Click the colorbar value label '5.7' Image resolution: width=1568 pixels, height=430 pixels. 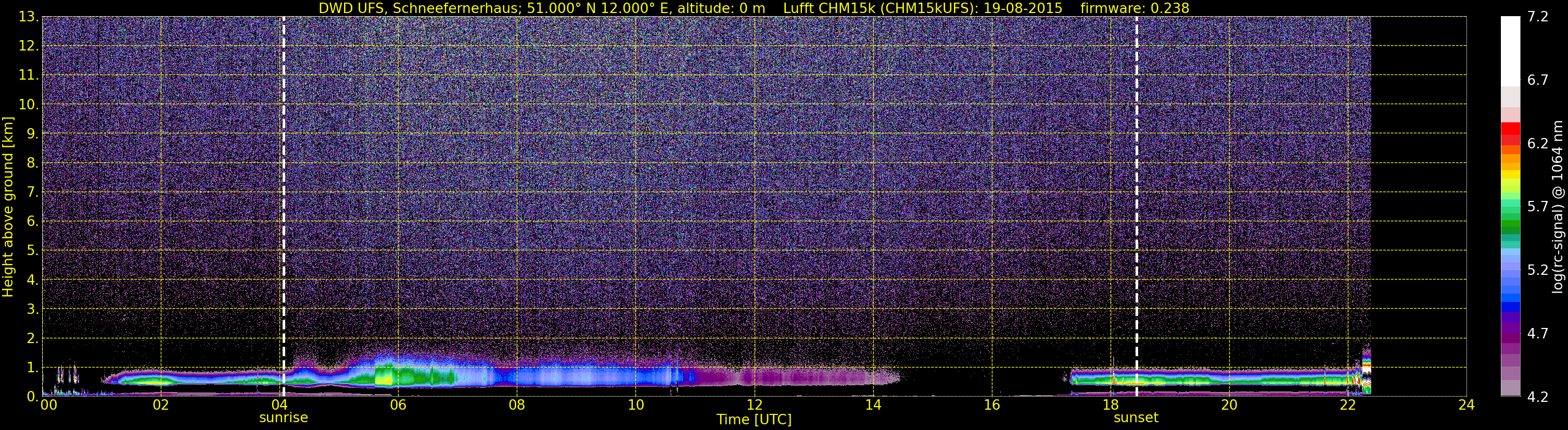click(x=1538, y=207)
